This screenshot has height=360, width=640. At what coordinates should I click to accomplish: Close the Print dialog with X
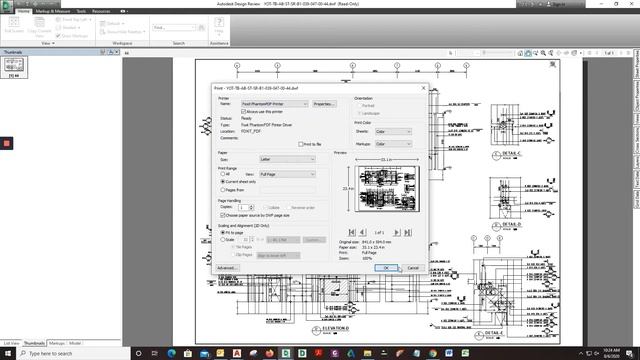tap(423, 88)
